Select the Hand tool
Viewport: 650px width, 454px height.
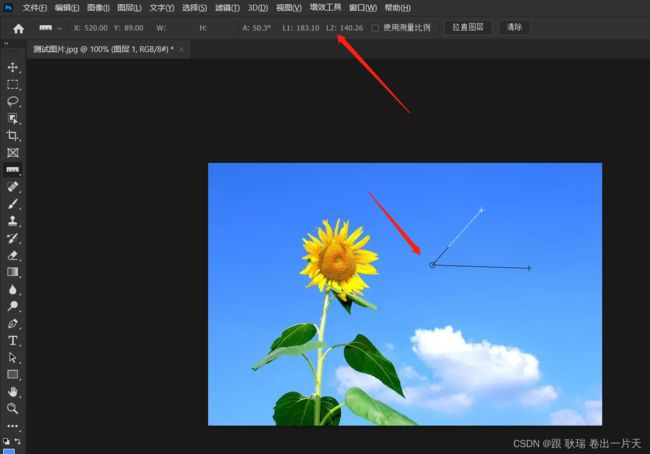pos(13,391)
